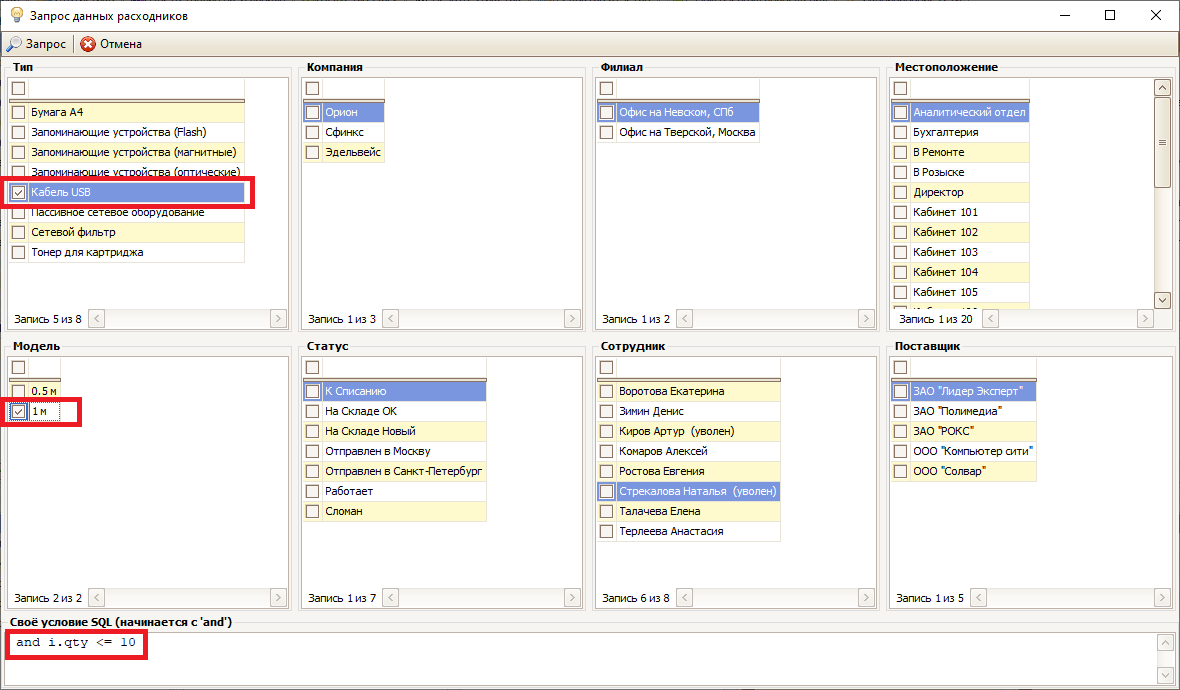The image size is (1180, 690).
Task: Check the Сломан status checkbox
Action: pyautogui.click(x=312, y=512)
